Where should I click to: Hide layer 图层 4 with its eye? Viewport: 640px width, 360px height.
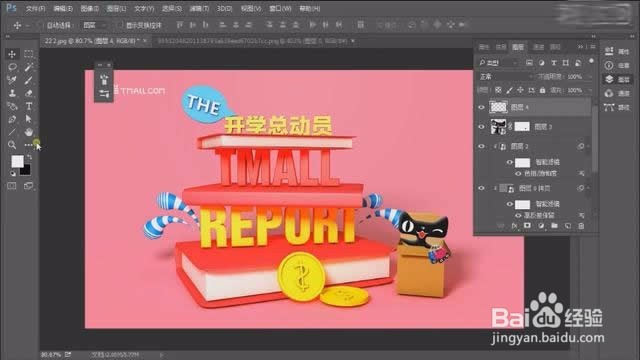pos(482,107)
